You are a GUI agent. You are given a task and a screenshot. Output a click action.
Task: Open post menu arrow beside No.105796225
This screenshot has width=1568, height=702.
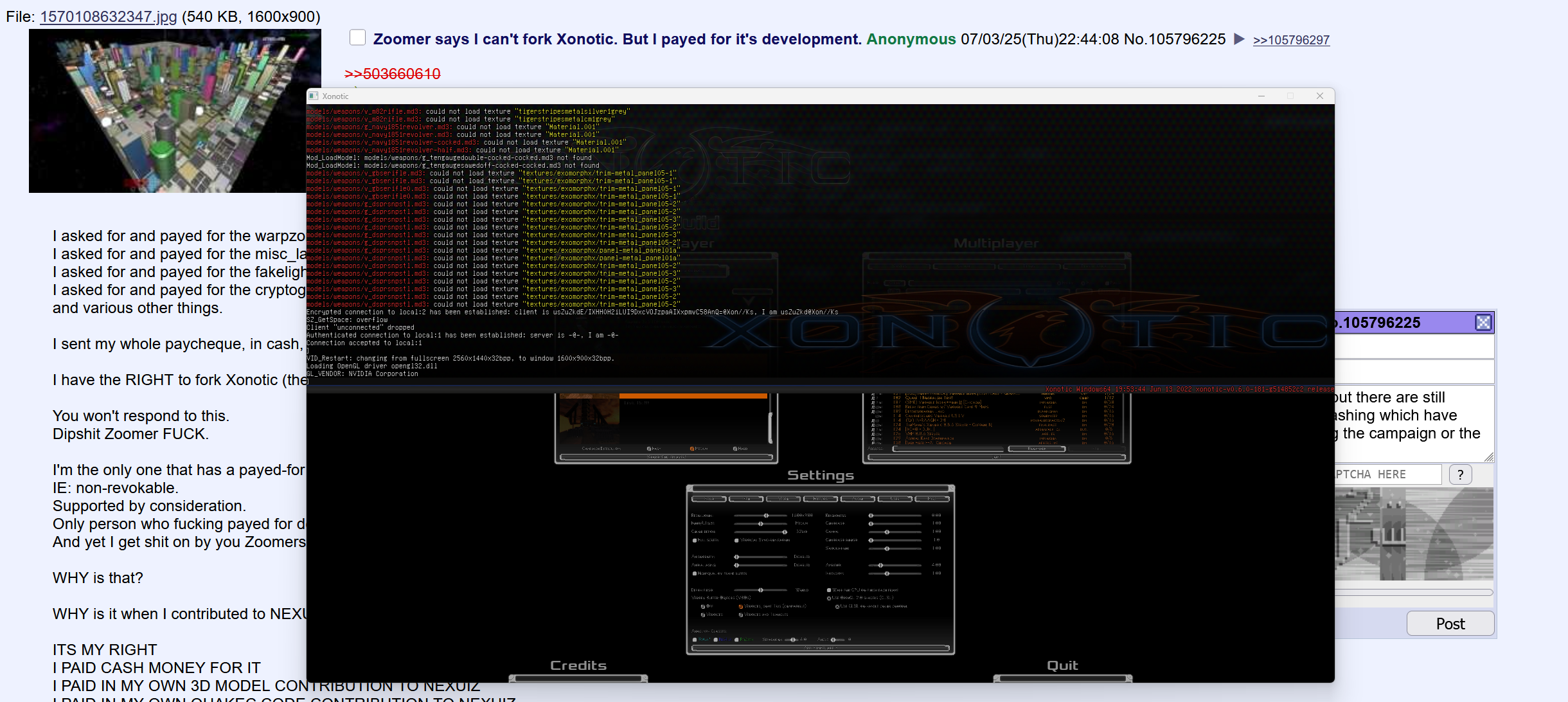1239,39
